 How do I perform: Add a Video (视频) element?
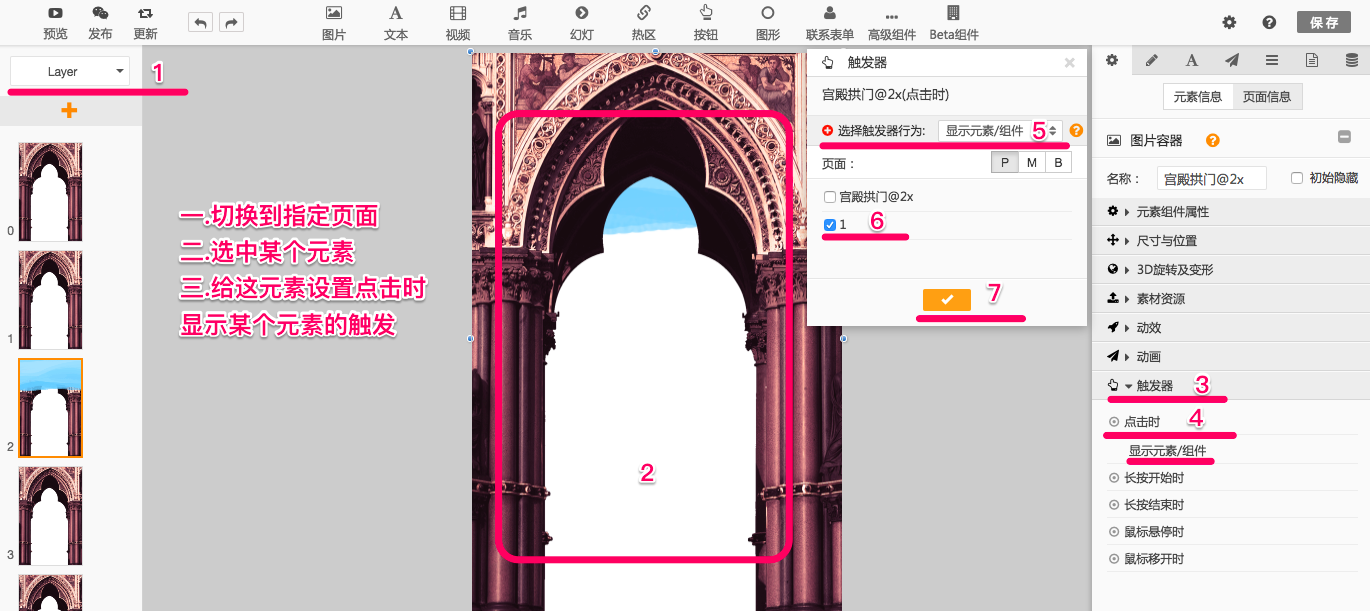tap(458, 14)
